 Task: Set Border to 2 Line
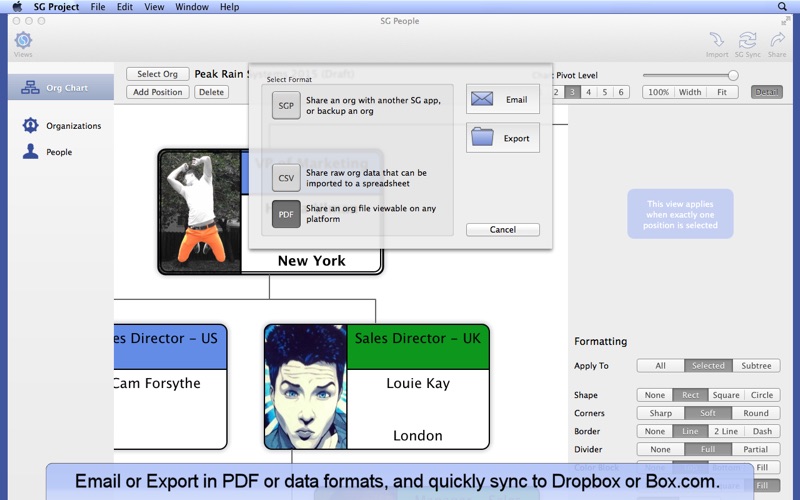[726, 431]
